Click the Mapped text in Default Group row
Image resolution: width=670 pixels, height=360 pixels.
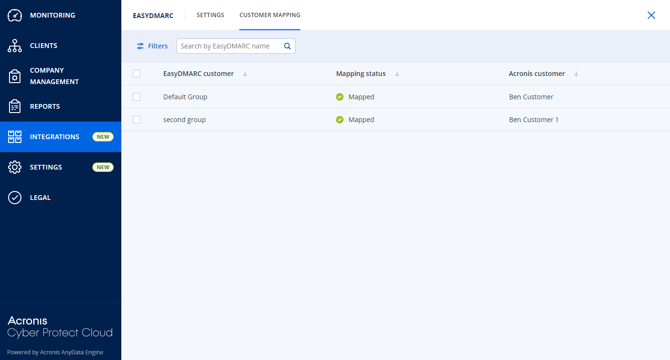361,97
